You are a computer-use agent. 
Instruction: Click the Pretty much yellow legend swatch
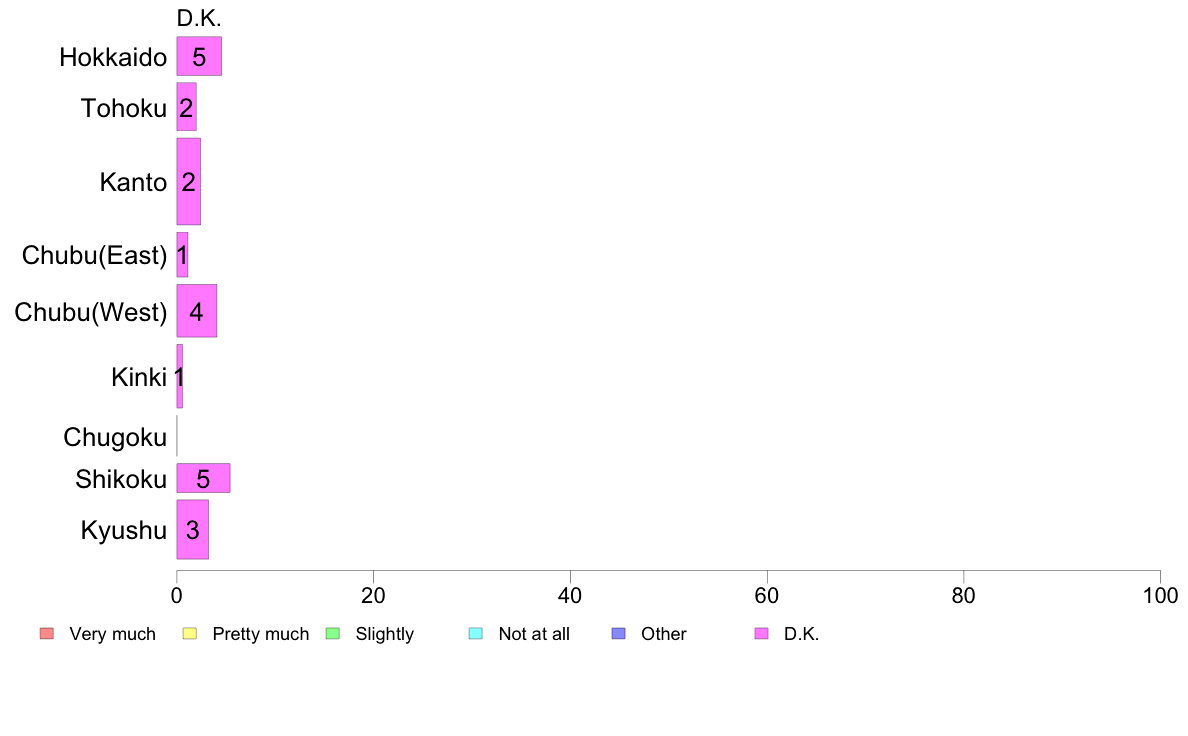189,634
